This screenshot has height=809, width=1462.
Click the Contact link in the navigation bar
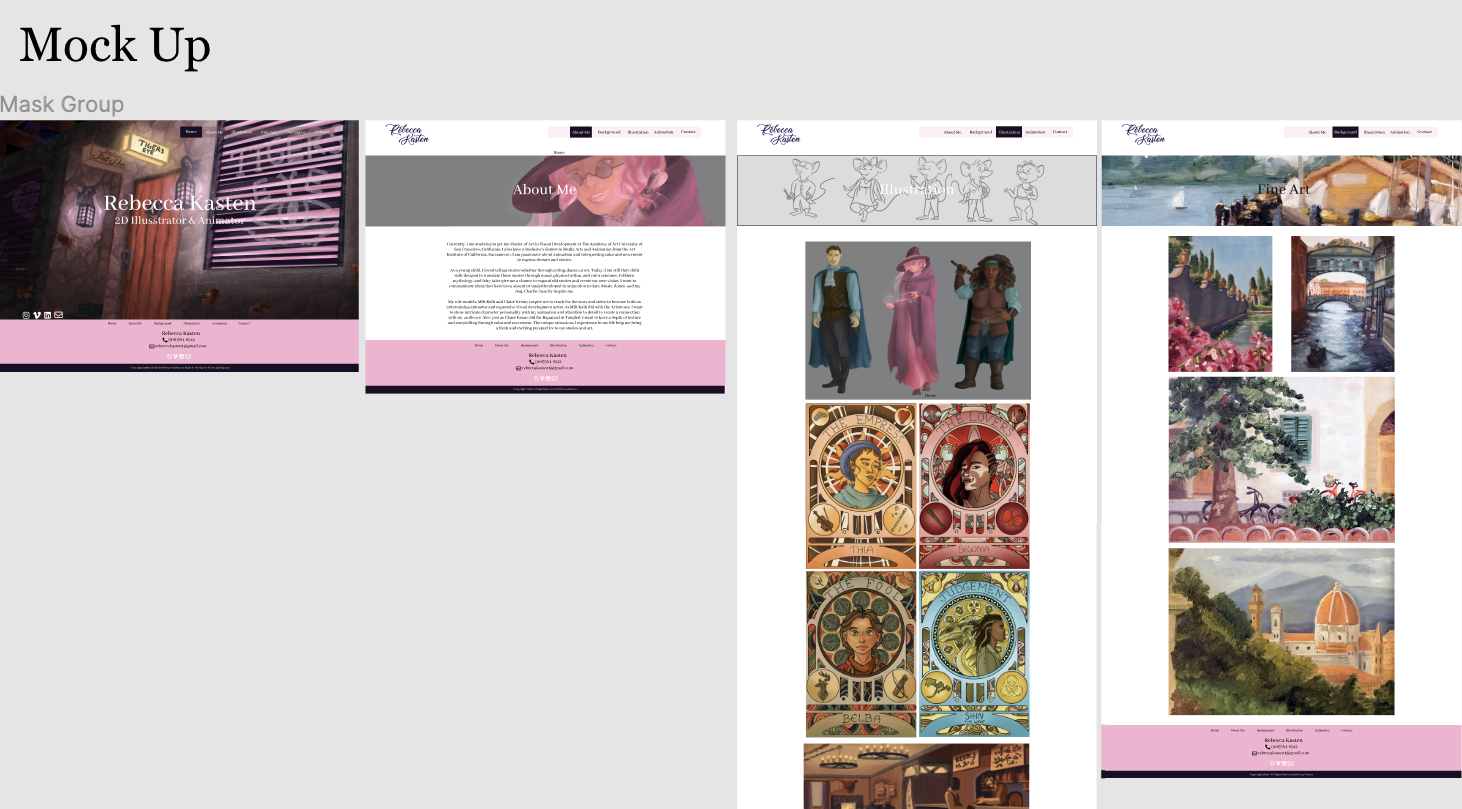coord(689,131)
